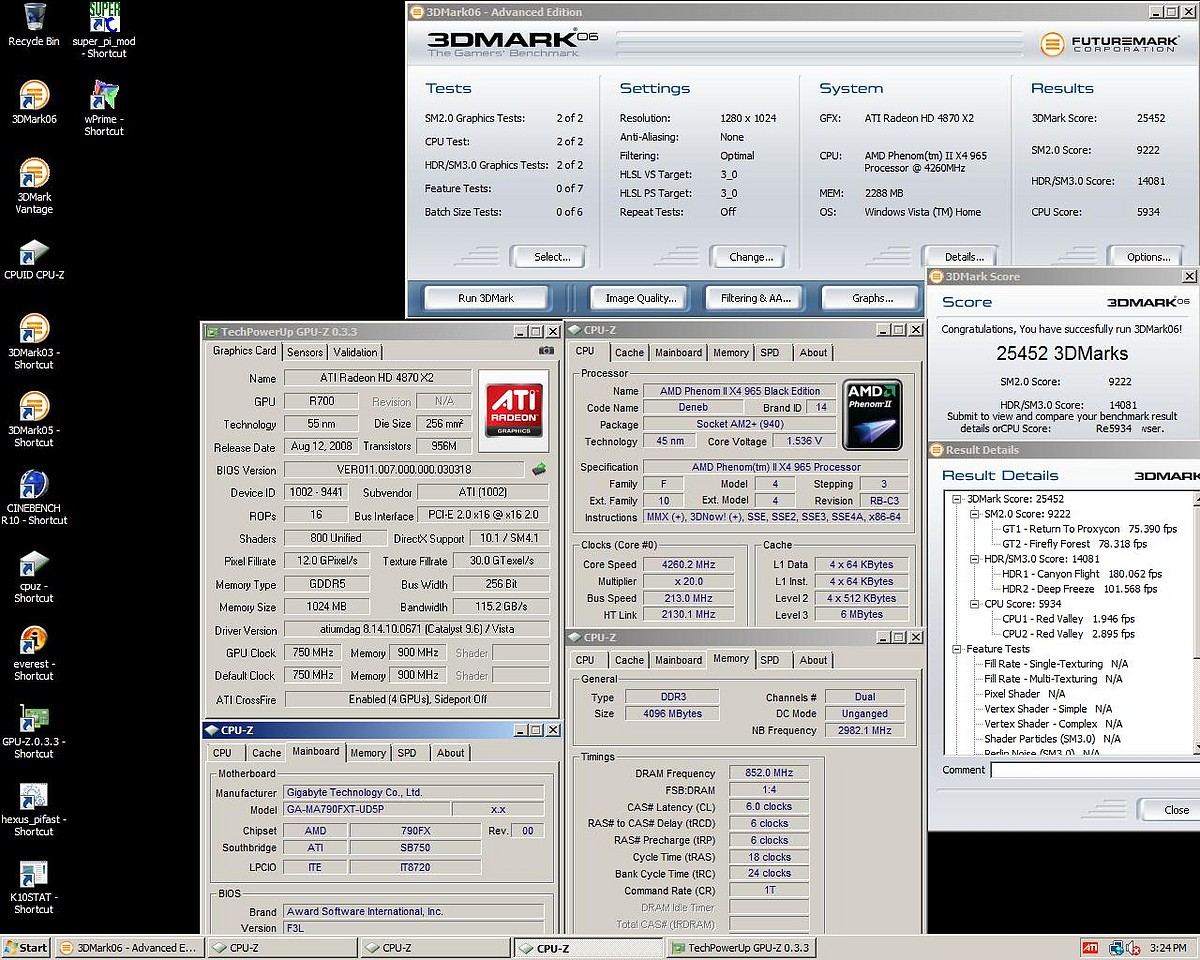This screenshot has width=1200, height=960.
Task: Select 'HDR1 - Canyon Flight' result row
Action: (x=1081, y=574)
